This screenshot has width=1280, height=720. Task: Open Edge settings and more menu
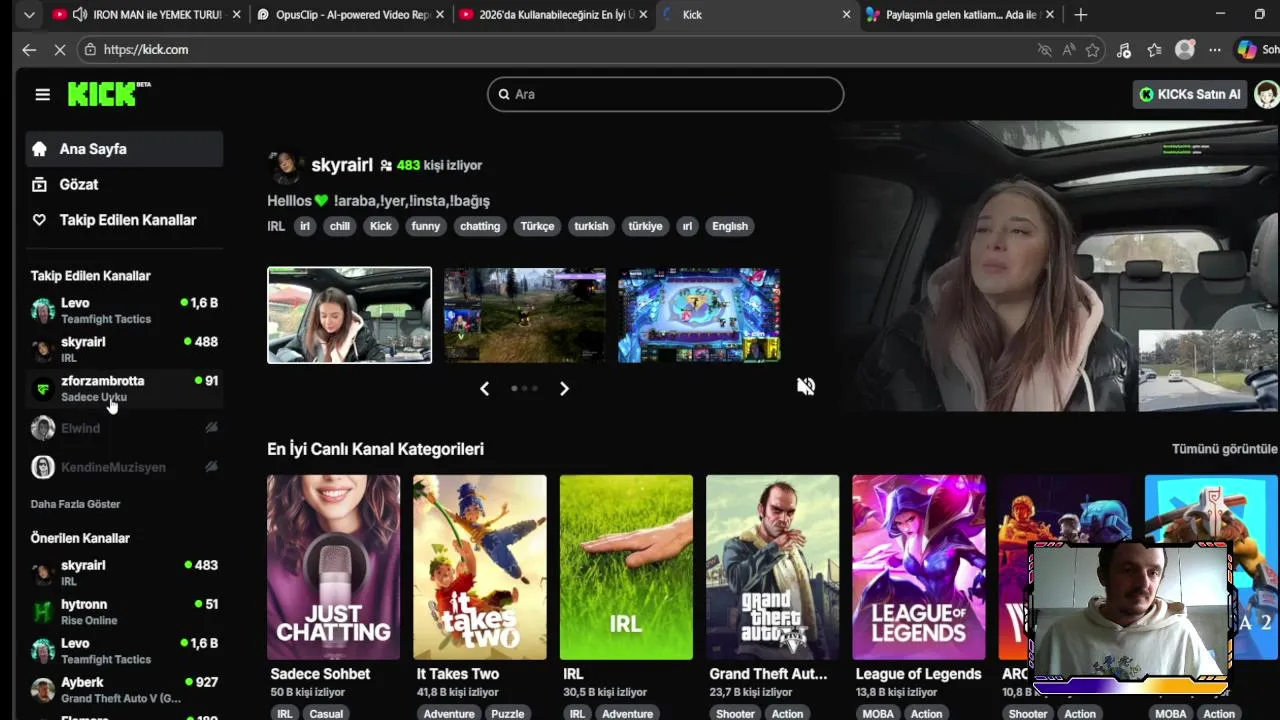click(x=1214, y=50)
